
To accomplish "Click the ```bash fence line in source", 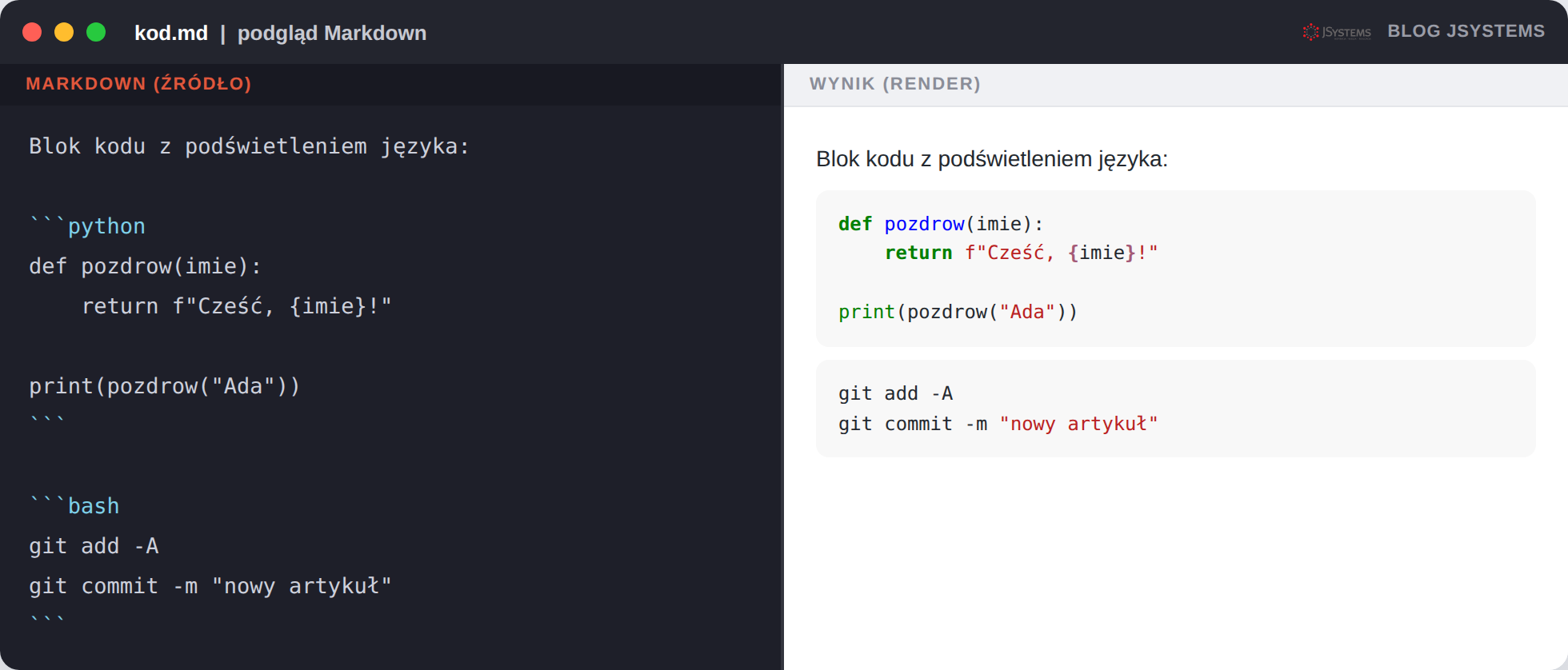I will tap(74, 506).
